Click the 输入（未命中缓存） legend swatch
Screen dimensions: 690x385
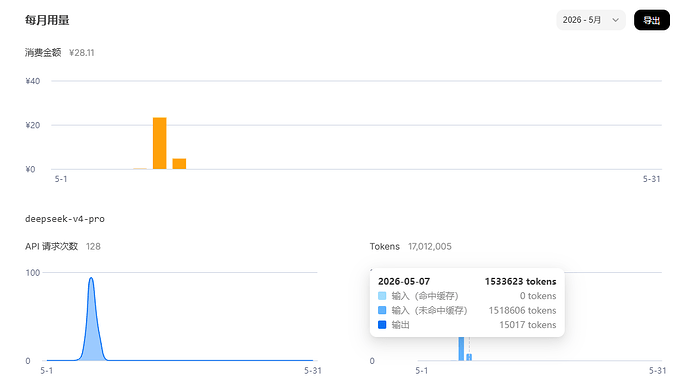point(382,310)
